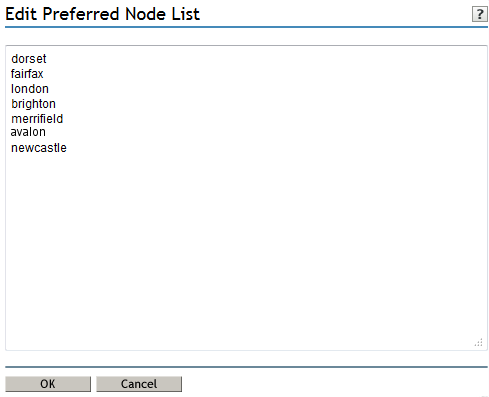489x397 pixels.
Task: Cancel editing the preferred node list
Action: (139, 384)
